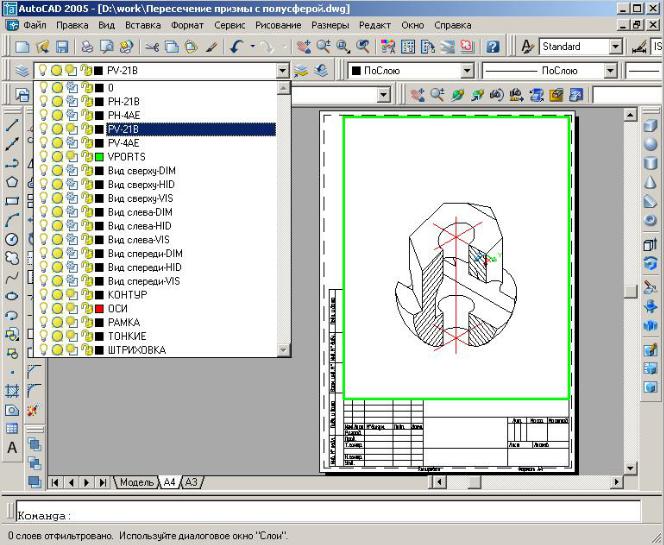Viewport: 664px width, 545px height.
Task: Click the Open file icon
Action: coord(42,46)
